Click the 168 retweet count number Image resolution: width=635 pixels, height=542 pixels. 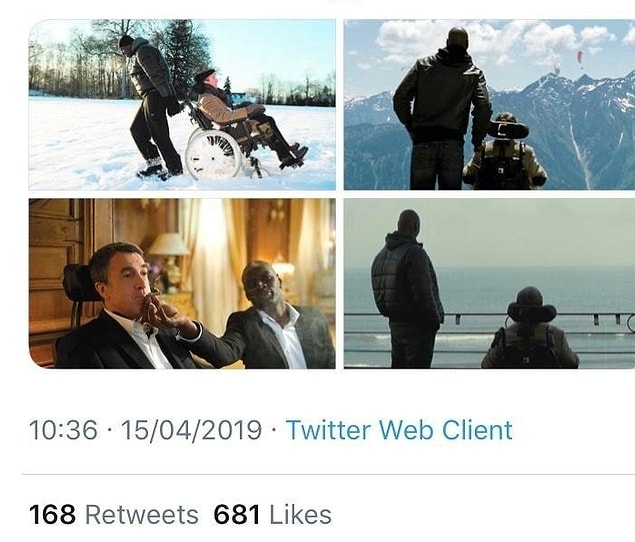[52, 515]
